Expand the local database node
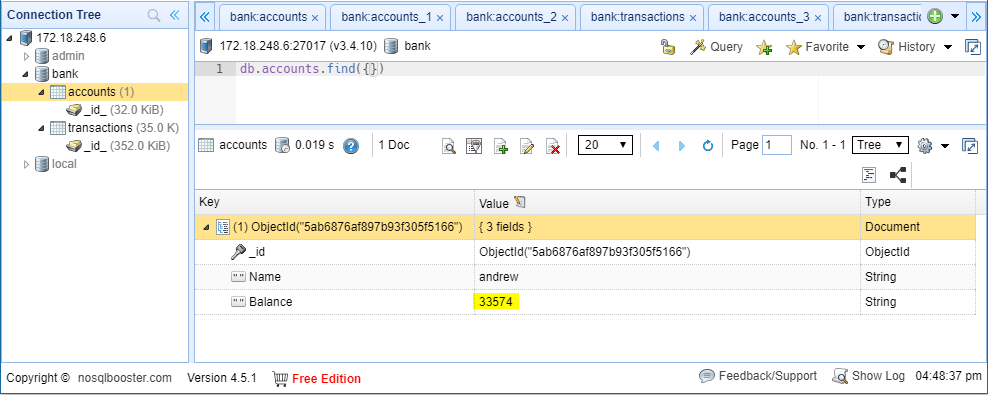 point(26,164)
